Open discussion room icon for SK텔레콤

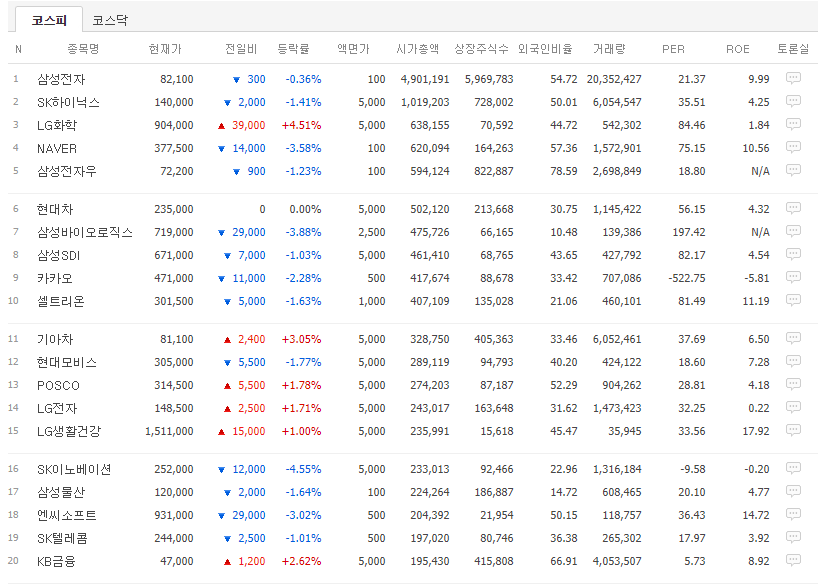click(x=793, y=538)
